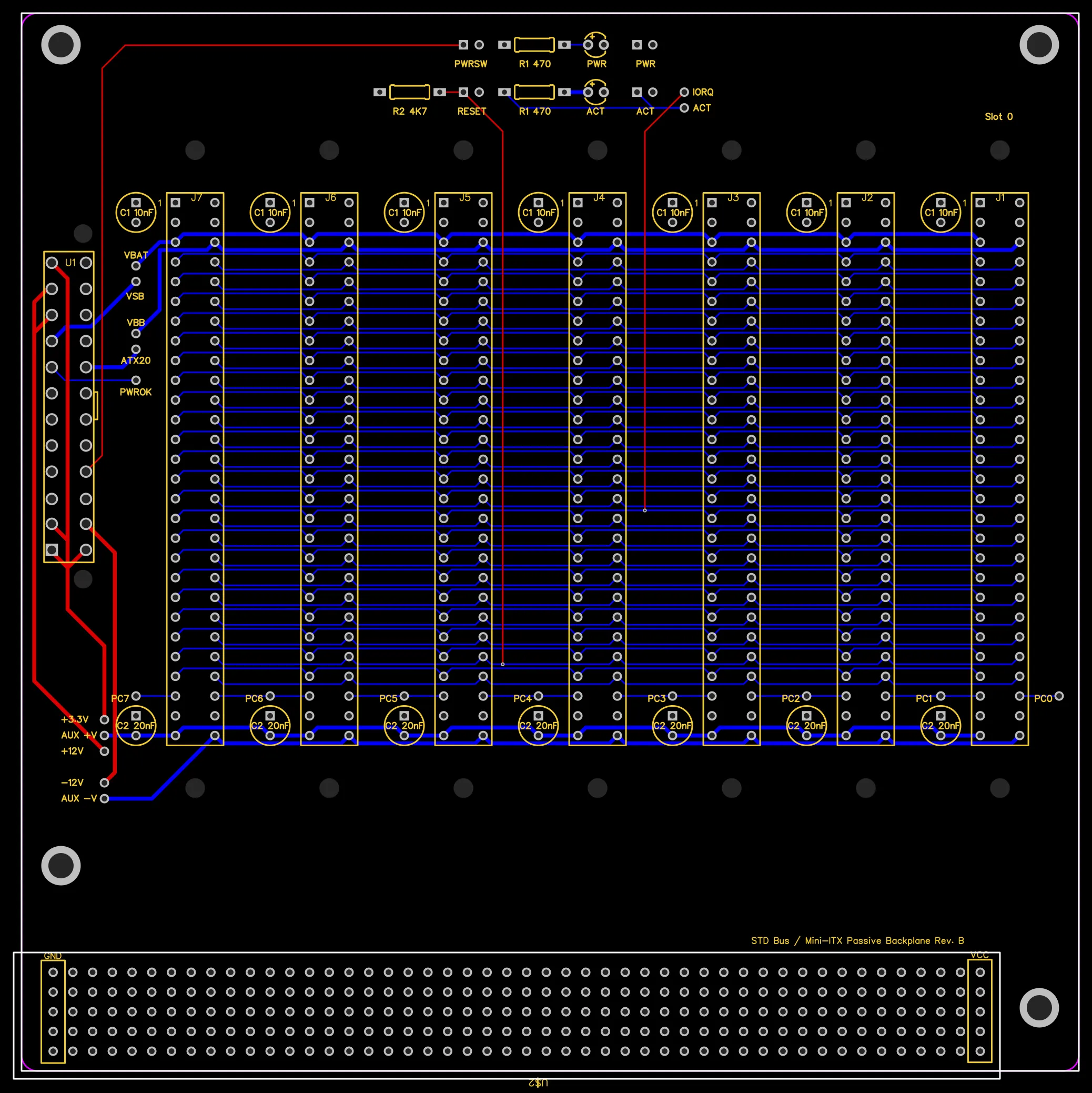The width and height of the screenshot is (1092, 1093).
Task: Click the PC5 label
Action: (x=388, y=699)
